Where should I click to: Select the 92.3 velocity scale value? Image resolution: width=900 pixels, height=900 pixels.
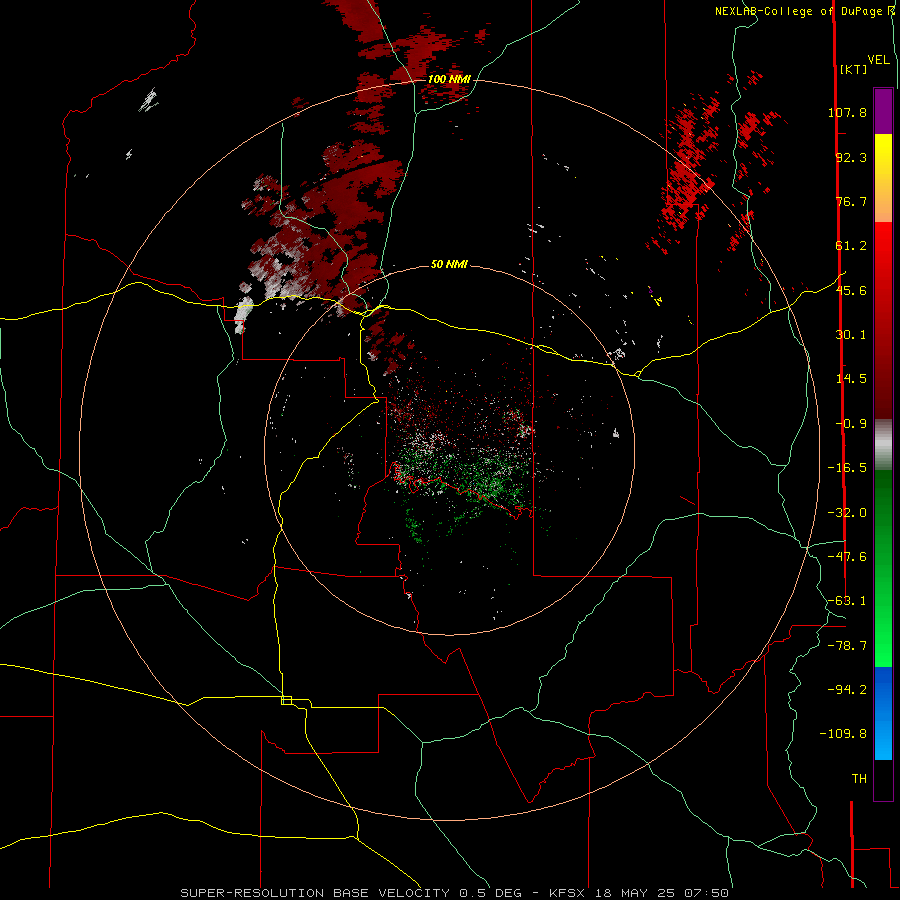coord(851,157)
